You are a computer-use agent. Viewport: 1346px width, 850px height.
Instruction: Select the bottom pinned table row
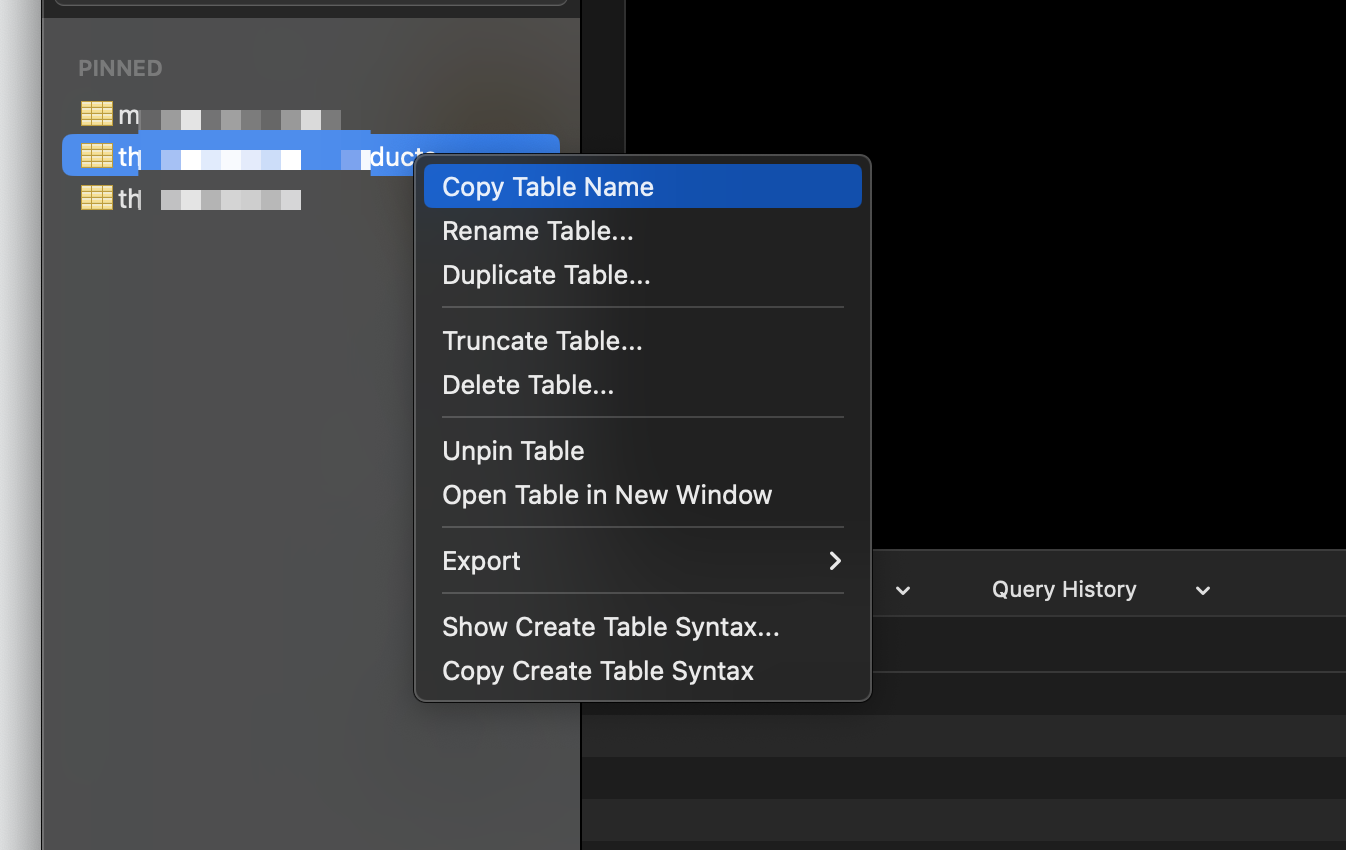(250, 198)
